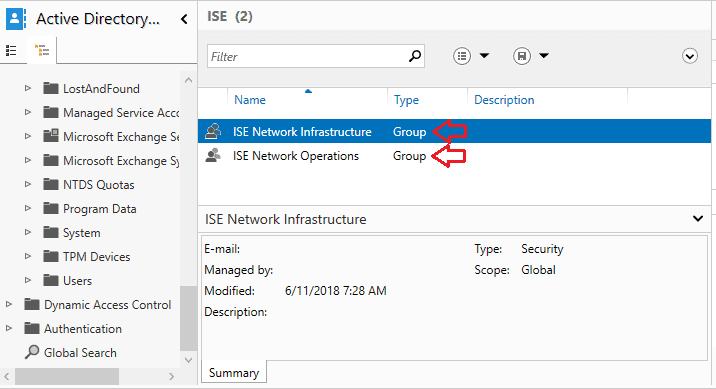Sort by the Name column header
The image size is (716, 389).
pos(250,100)
